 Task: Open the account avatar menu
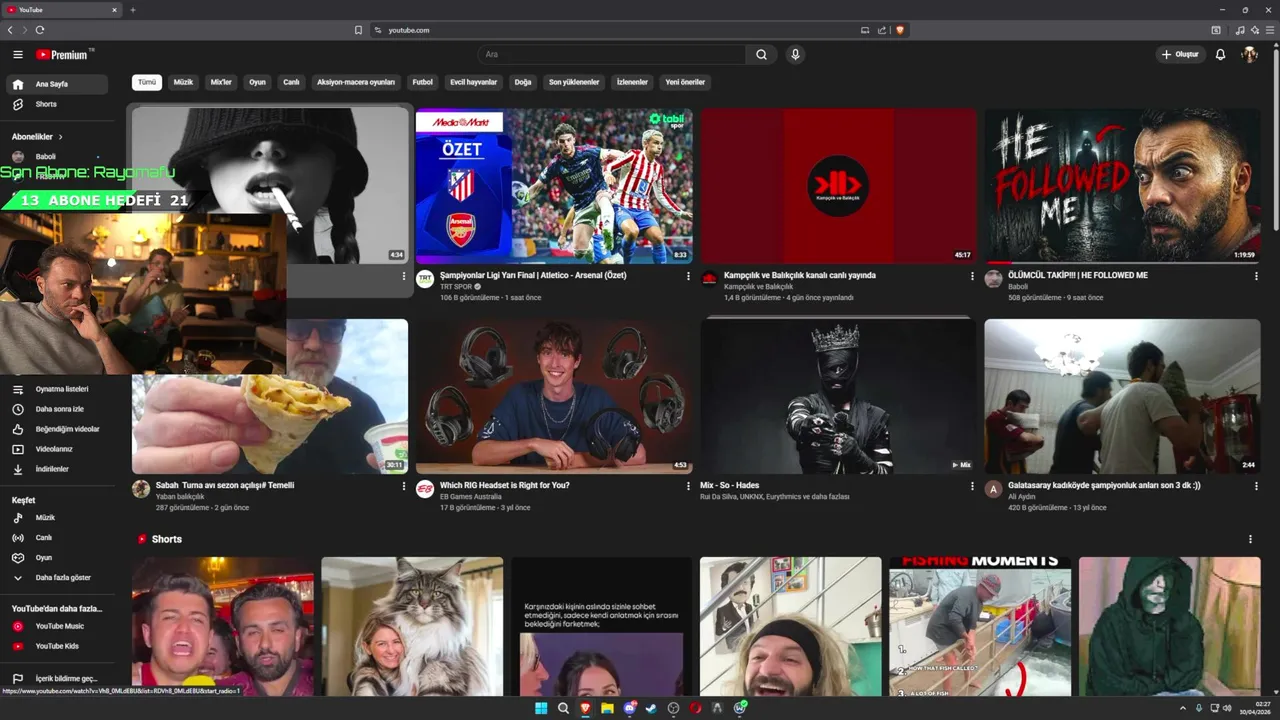(1249, 54)
